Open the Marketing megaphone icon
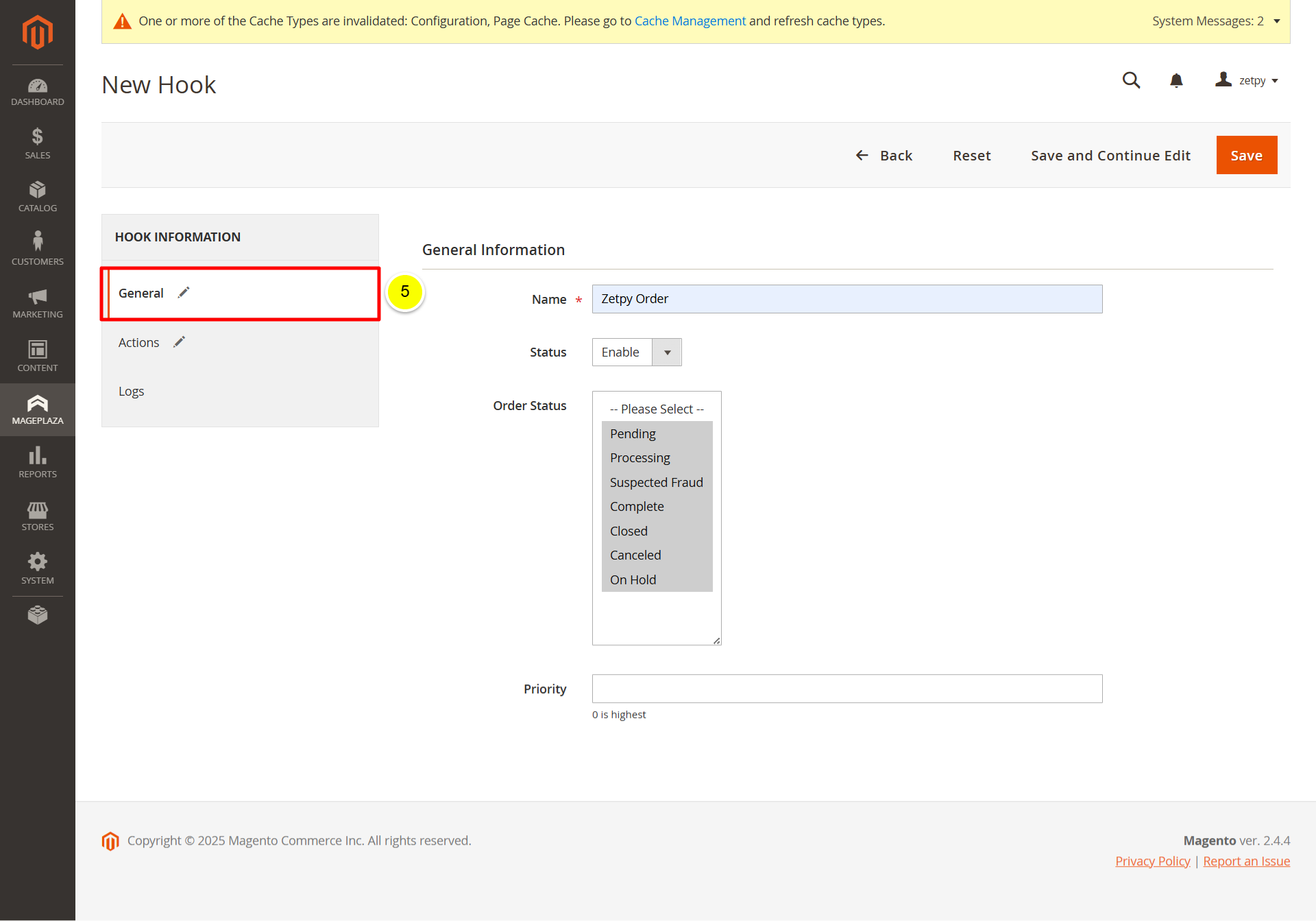This screenshot has height=921, width=1316. click(x=38, y=303)
